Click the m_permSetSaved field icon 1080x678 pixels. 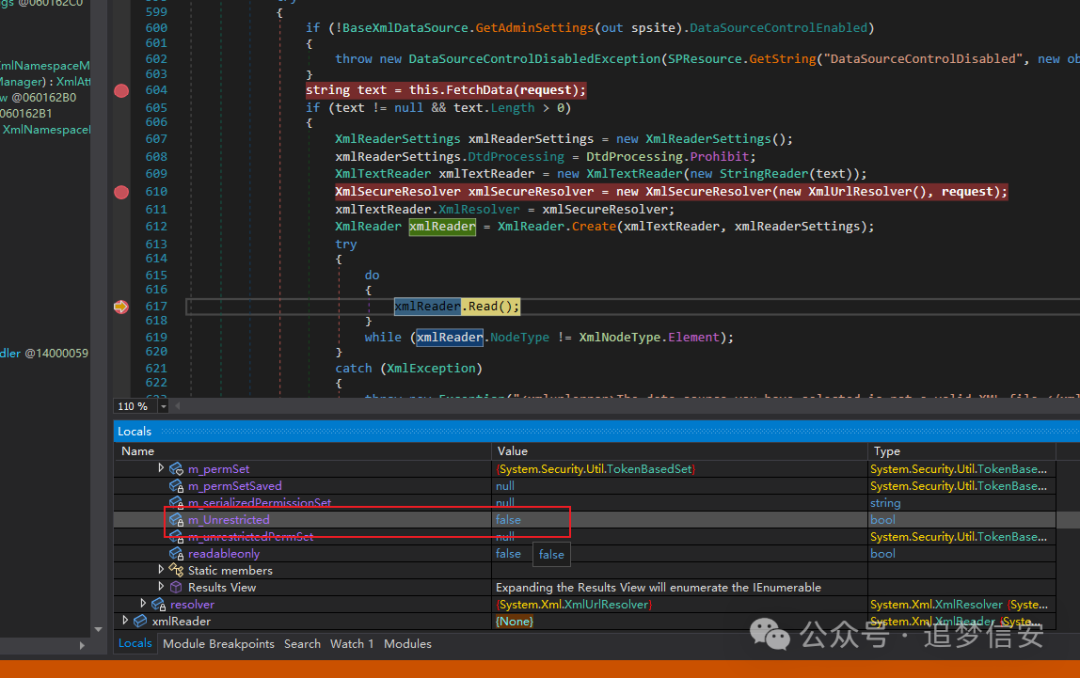[x=176, y=486]
